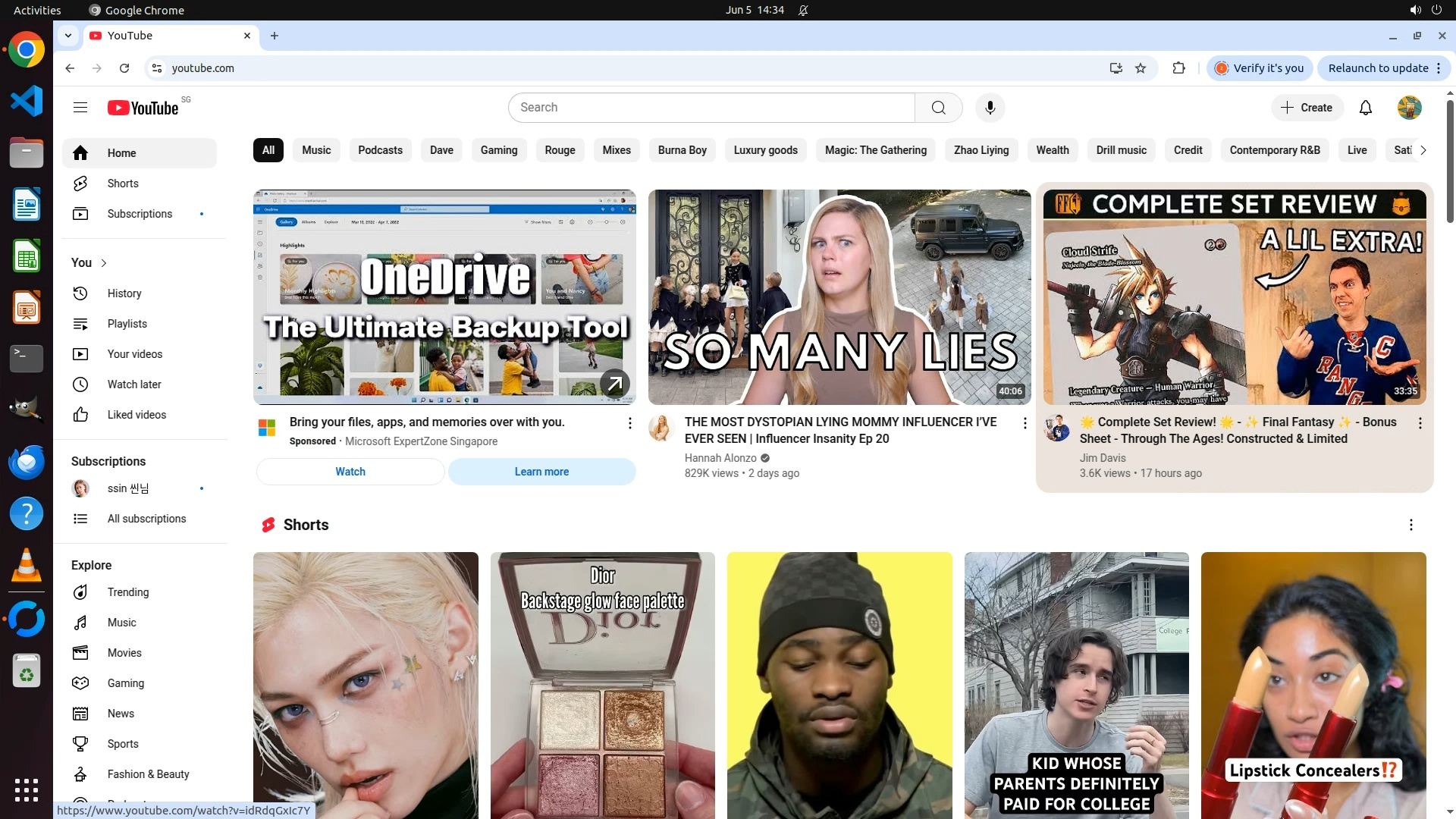The width and height of the screenshot is (1456, 819).
Task: Expand the You section chevron
Action: click(104, 263)
